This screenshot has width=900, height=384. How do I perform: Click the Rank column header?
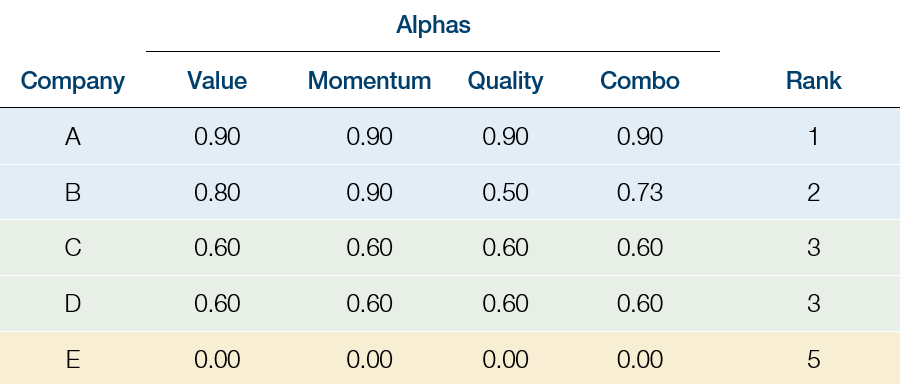813,80
